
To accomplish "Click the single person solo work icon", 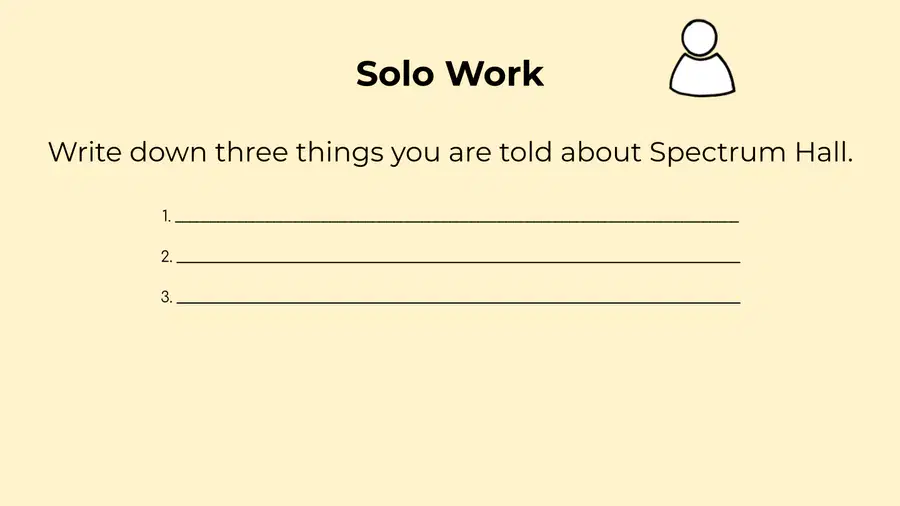I will click(701, 58).
